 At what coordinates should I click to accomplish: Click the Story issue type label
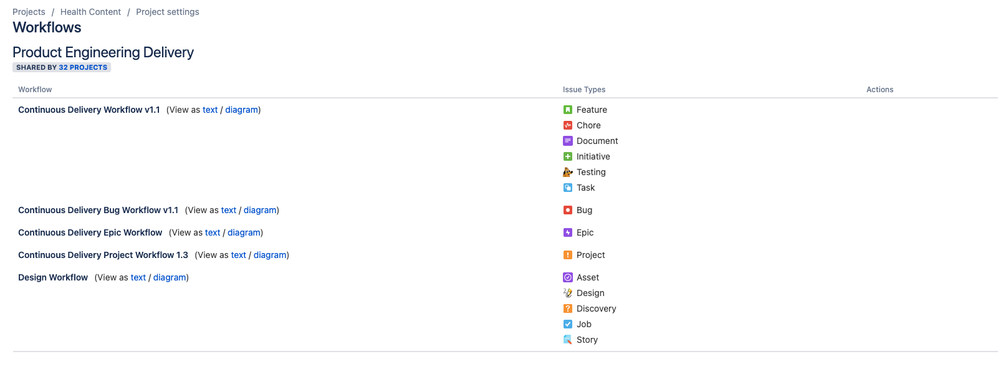(x=587, y=340)
